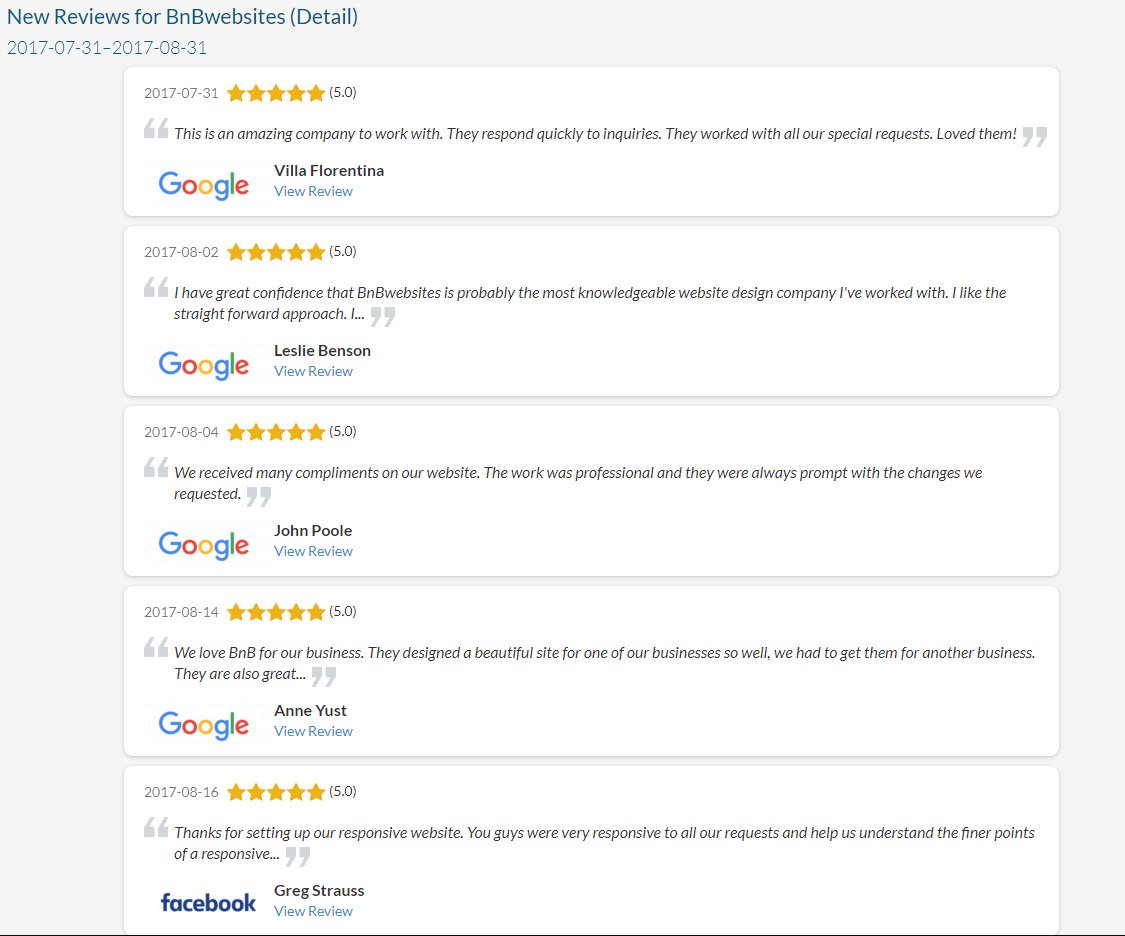Click the New Reviews for BnBwebsites heading

pos(182,17)
